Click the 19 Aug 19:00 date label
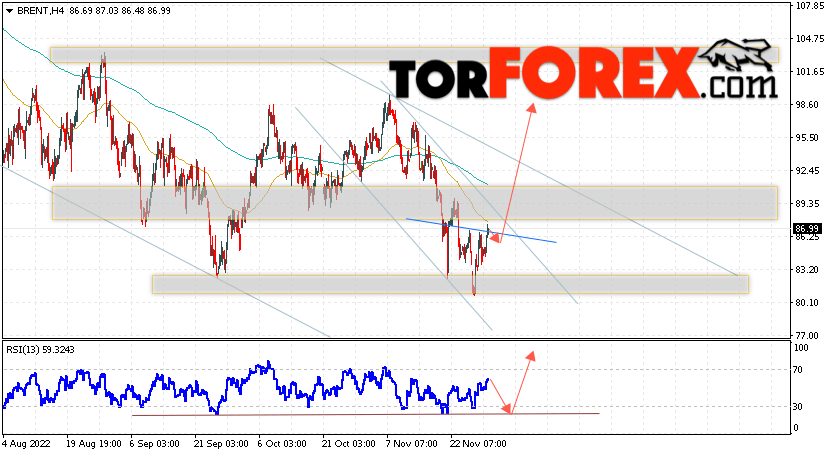The height and width of the screenshot is (455, 830). click(96, 443)
